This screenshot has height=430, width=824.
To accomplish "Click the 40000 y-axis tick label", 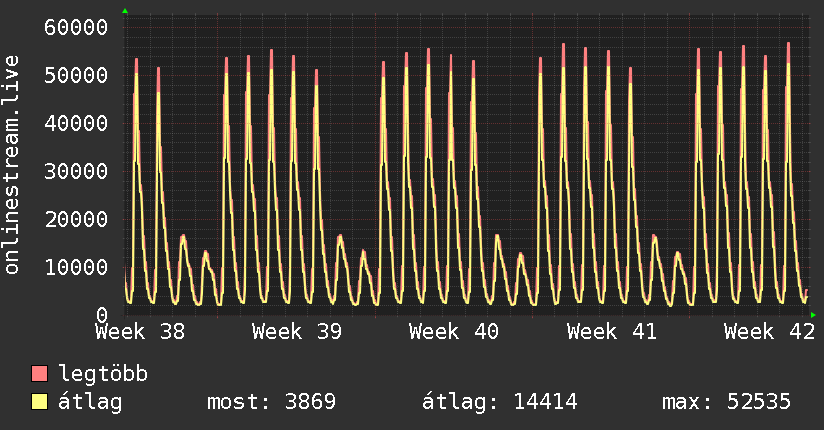I will (x=76, y=124).
